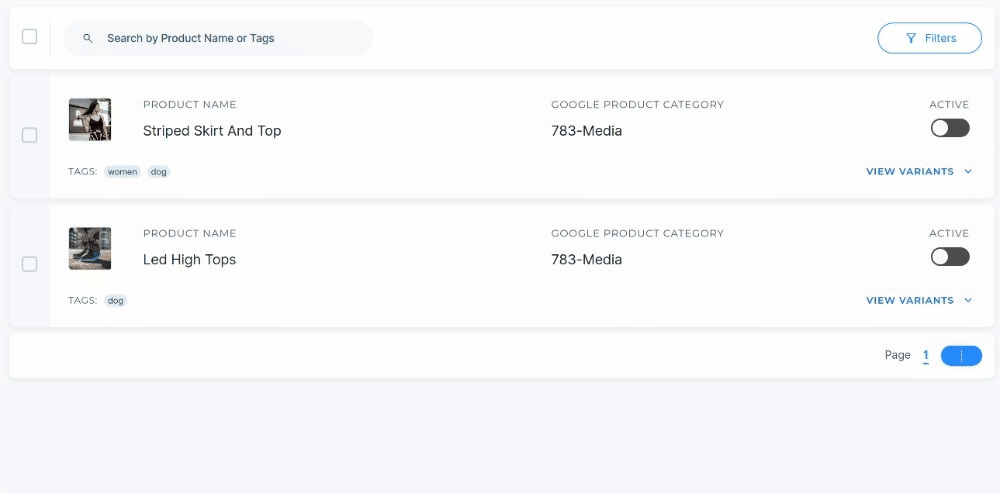Click the Striped Skirt And Top name

(212, 131)
